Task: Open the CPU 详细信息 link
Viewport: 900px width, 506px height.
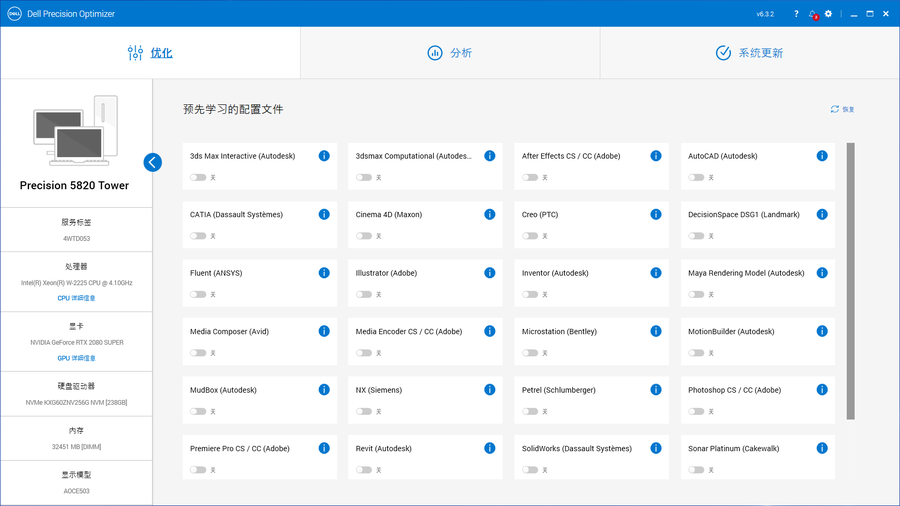Action: coord(76,298)
